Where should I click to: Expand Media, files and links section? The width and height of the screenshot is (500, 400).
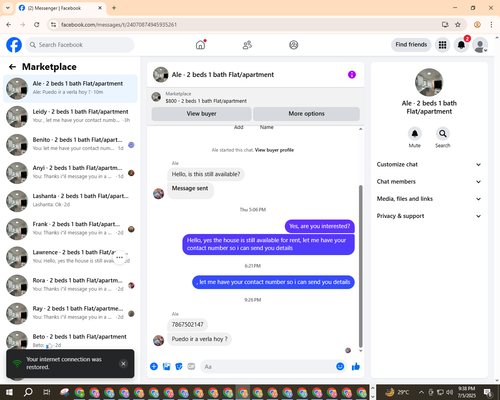[429, 199]
